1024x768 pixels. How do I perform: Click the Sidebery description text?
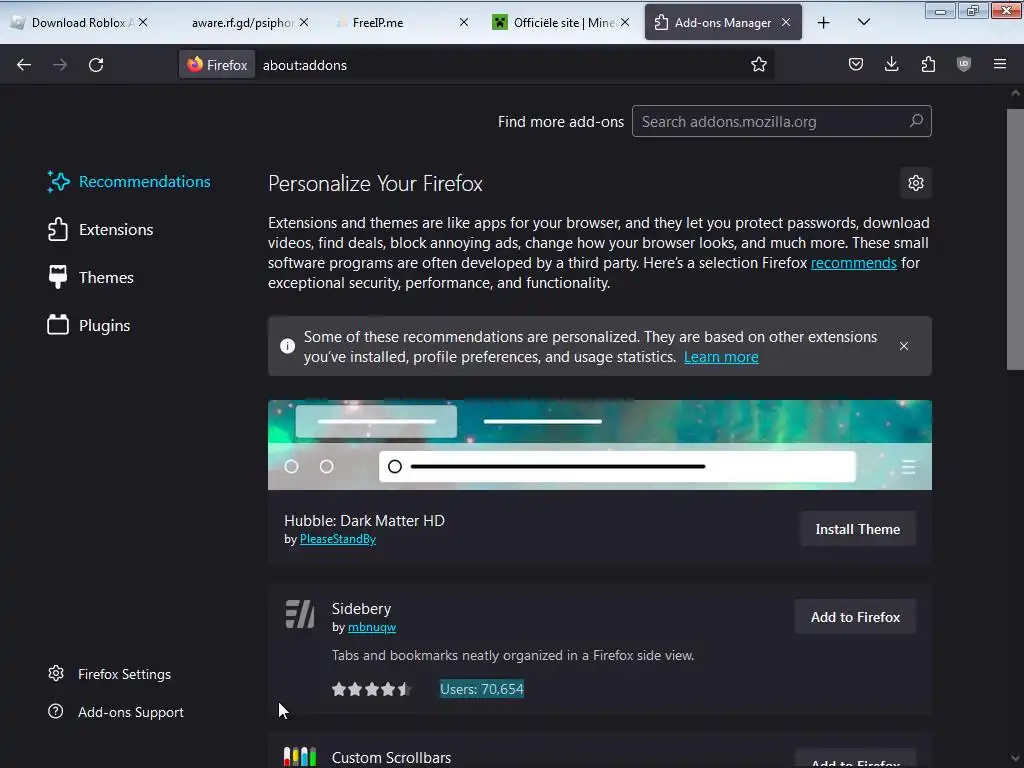pos(513,655)
